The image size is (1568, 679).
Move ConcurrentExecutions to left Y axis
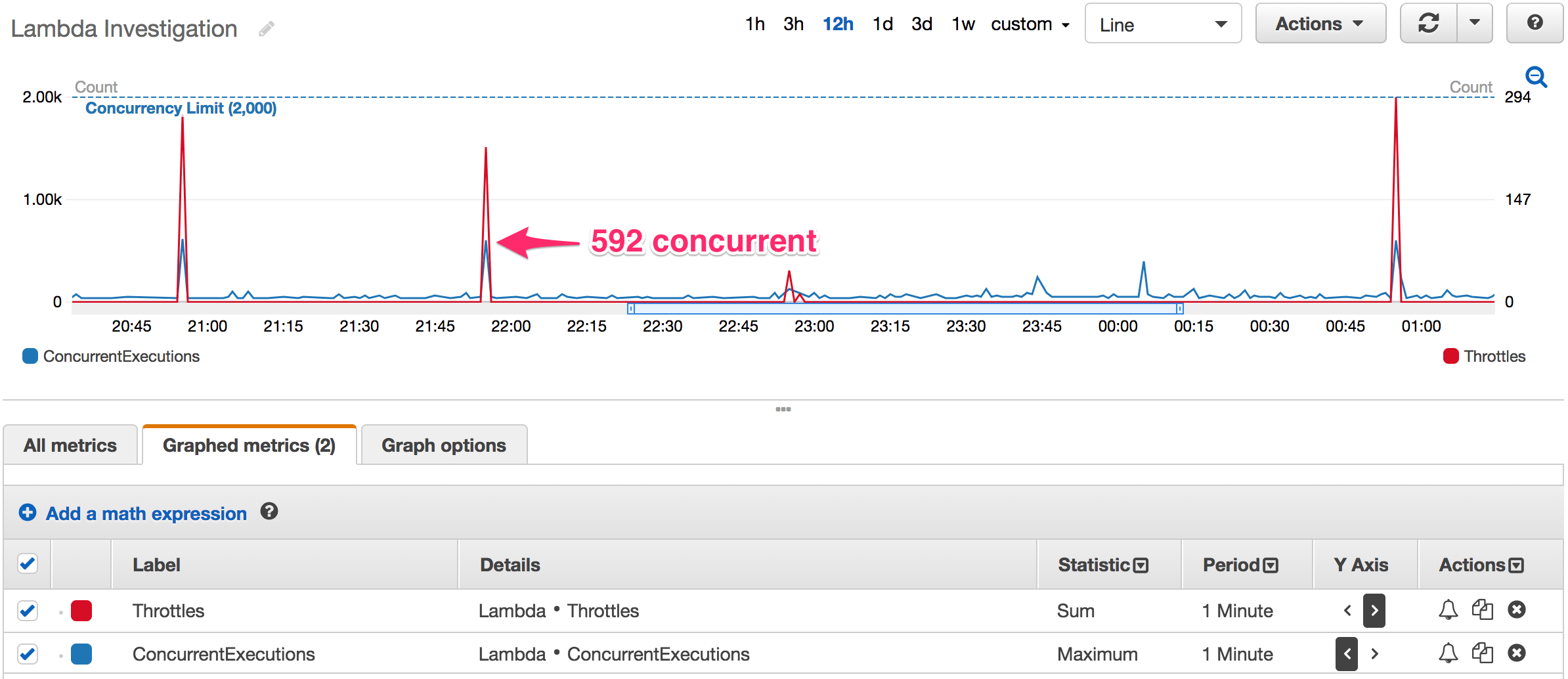pyautogui.click(x=1346, y=653)
